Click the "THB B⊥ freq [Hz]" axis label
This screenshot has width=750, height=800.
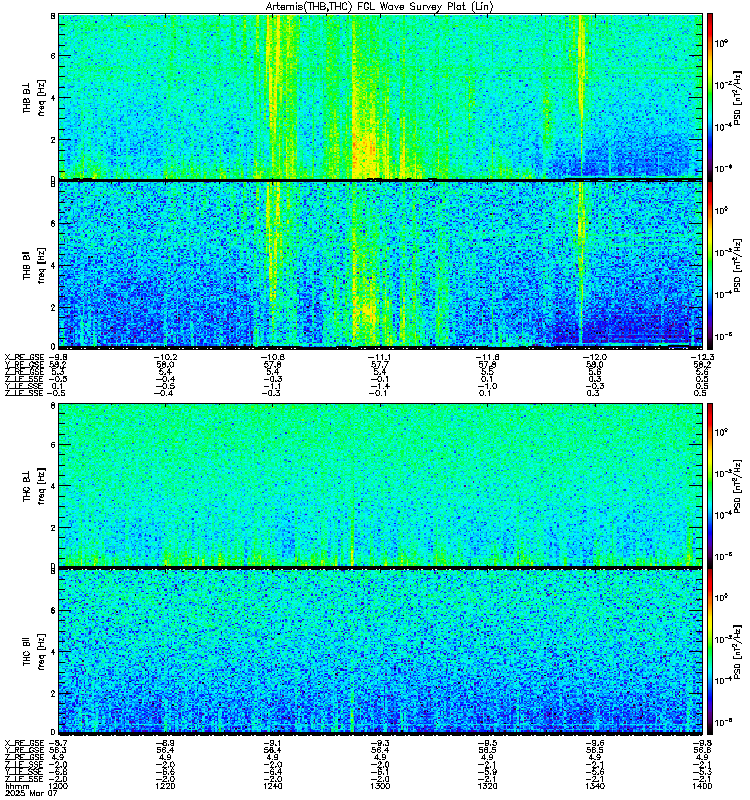click(34, 97)
